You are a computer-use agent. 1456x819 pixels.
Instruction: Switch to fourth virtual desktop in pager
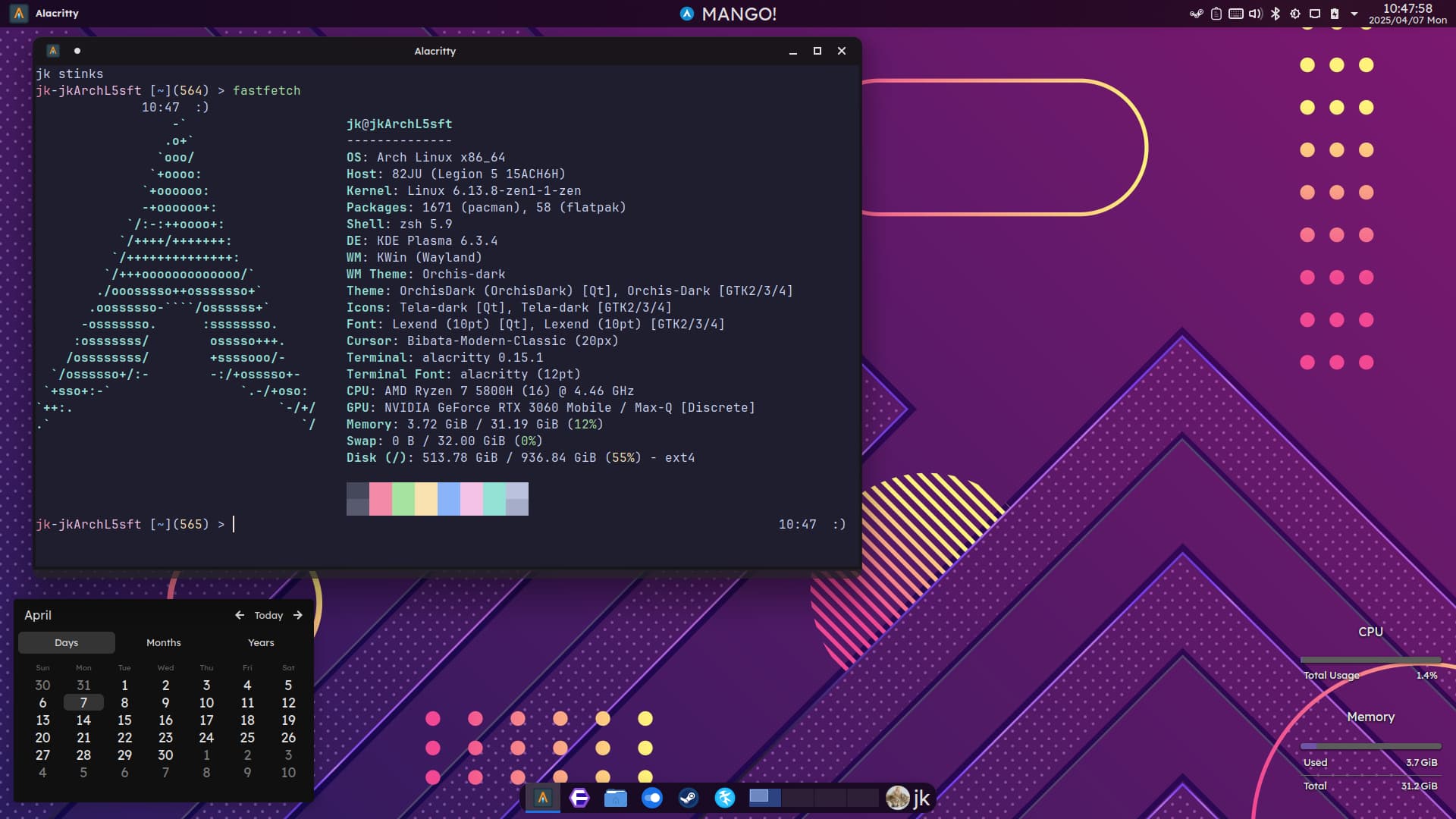(x=863, y=798)
